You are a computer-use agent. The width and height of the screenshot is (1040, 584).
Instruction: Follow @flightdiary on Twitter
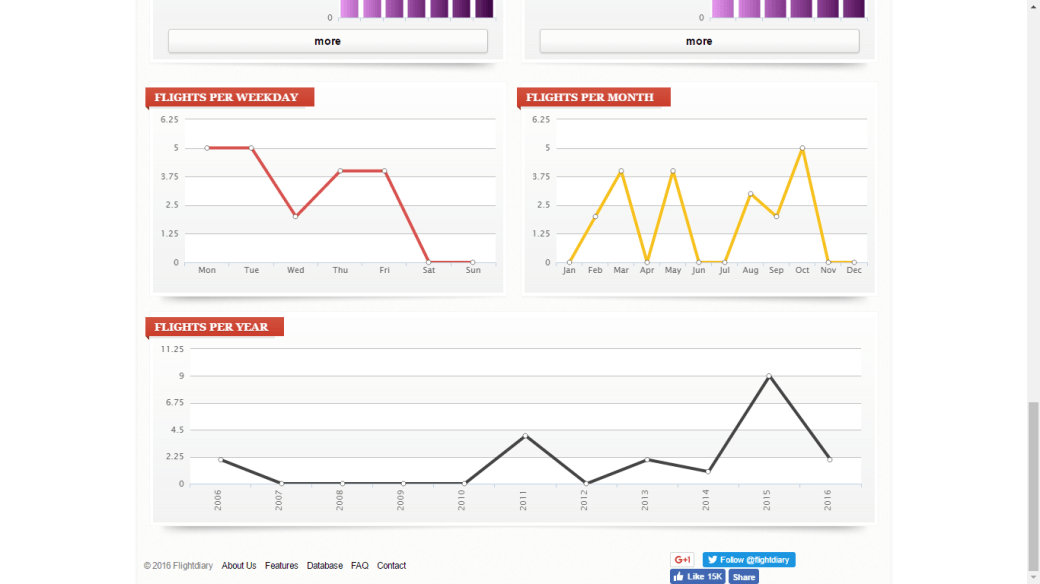click(x=748, y=560)
